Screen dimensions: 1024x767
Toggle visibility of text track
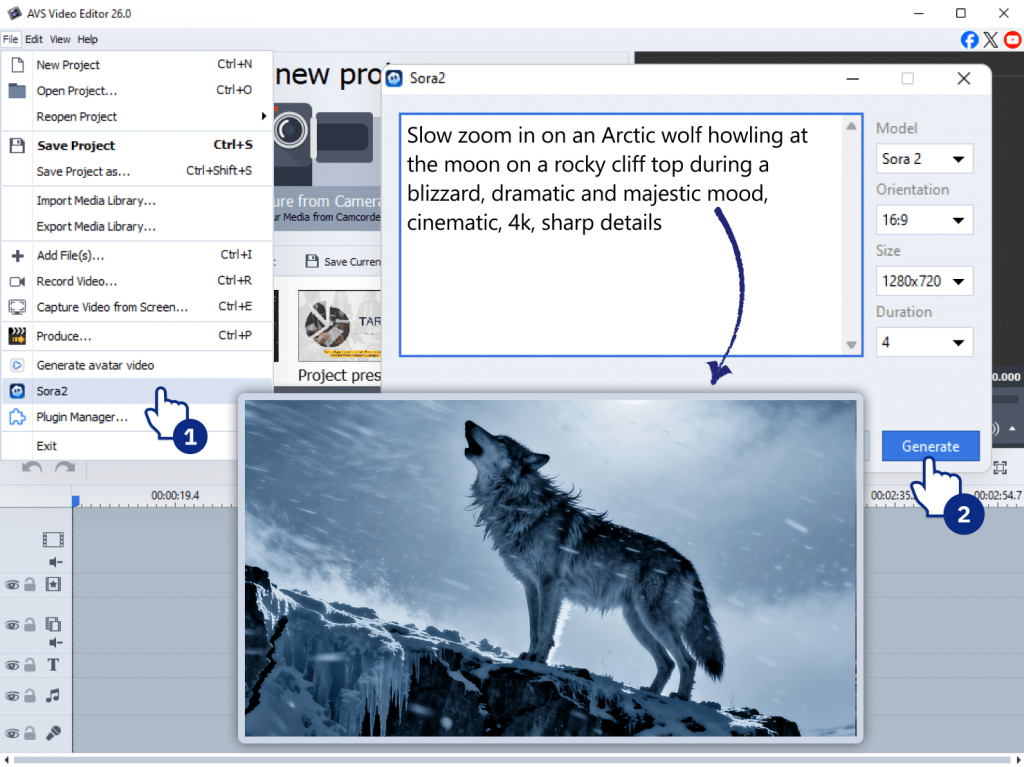12,666
